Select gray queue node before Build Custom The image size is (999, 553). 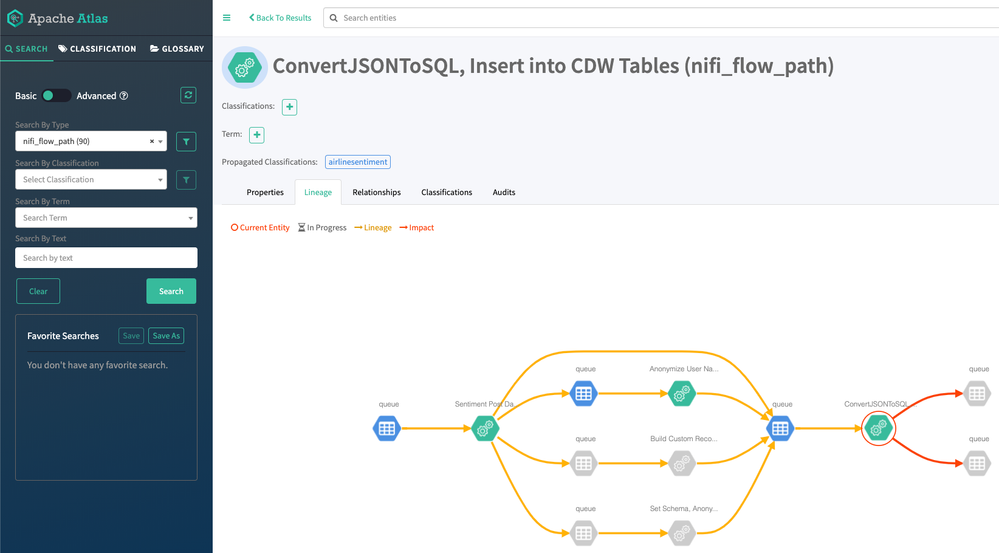(584, 464)
